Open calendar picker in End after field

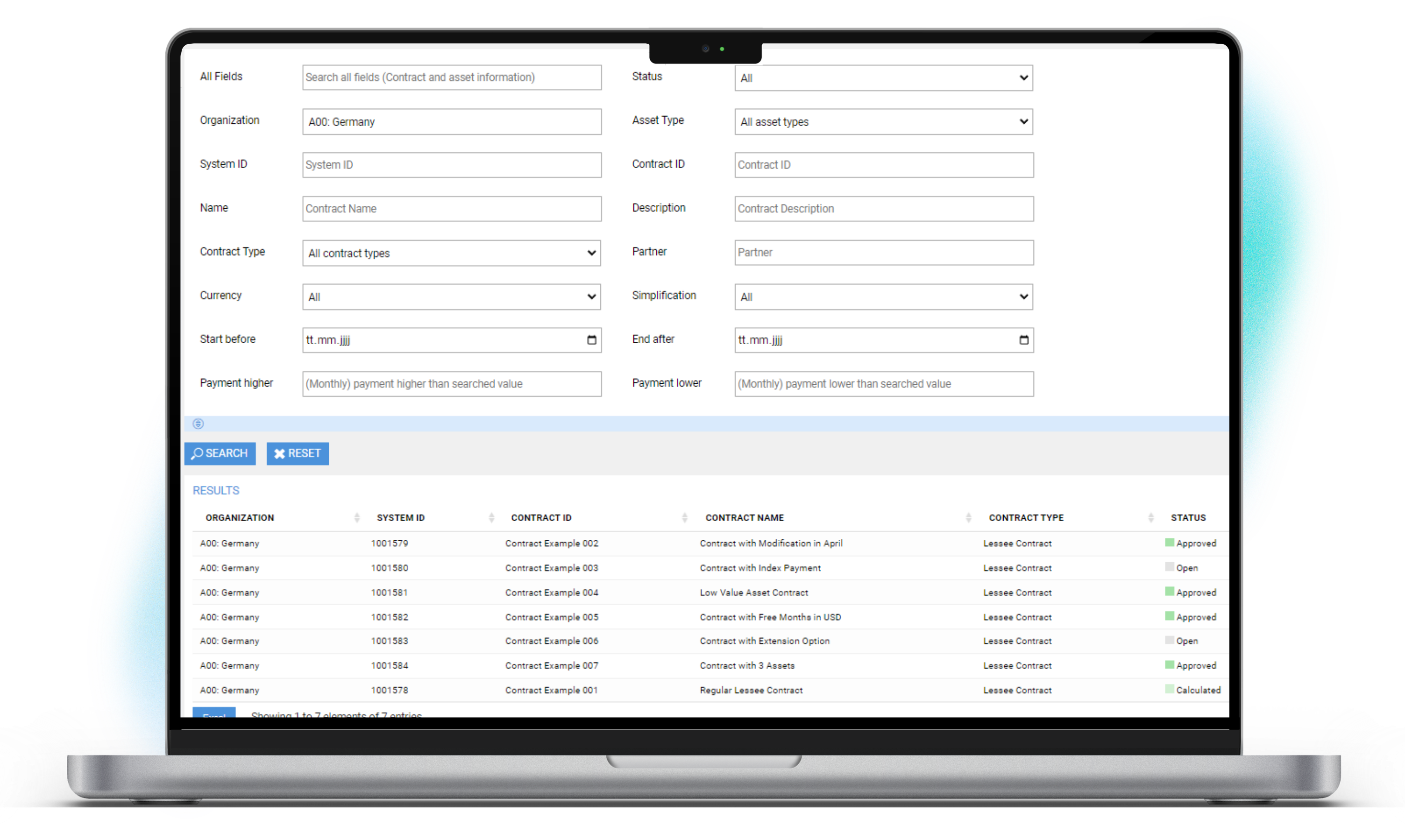pos(1023,340)
